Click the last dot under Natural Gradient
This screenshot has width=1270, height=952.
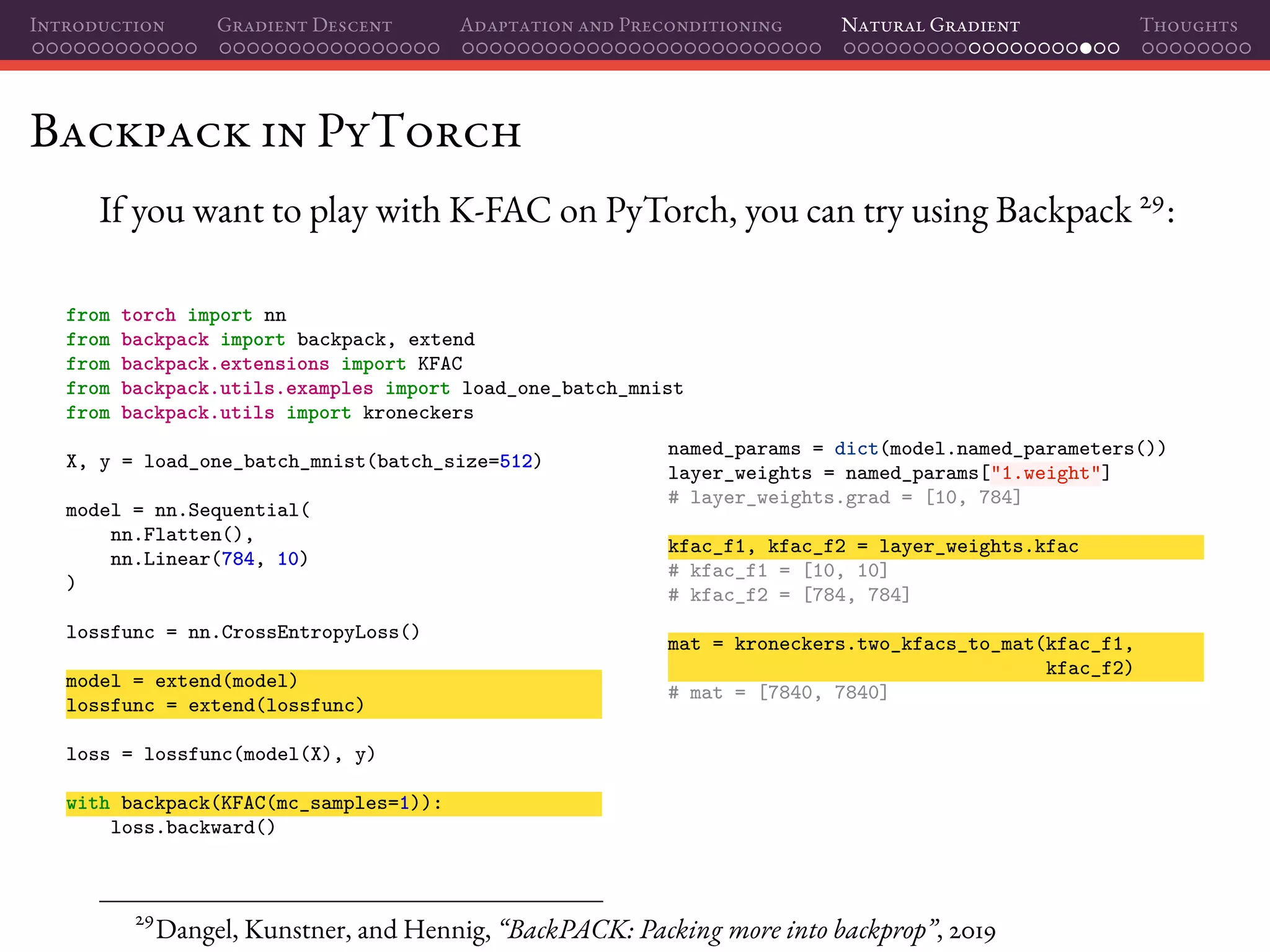1114,48
